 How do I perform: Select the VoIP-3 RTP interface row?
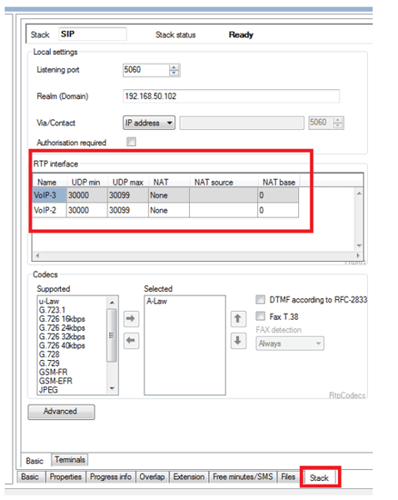165,195
